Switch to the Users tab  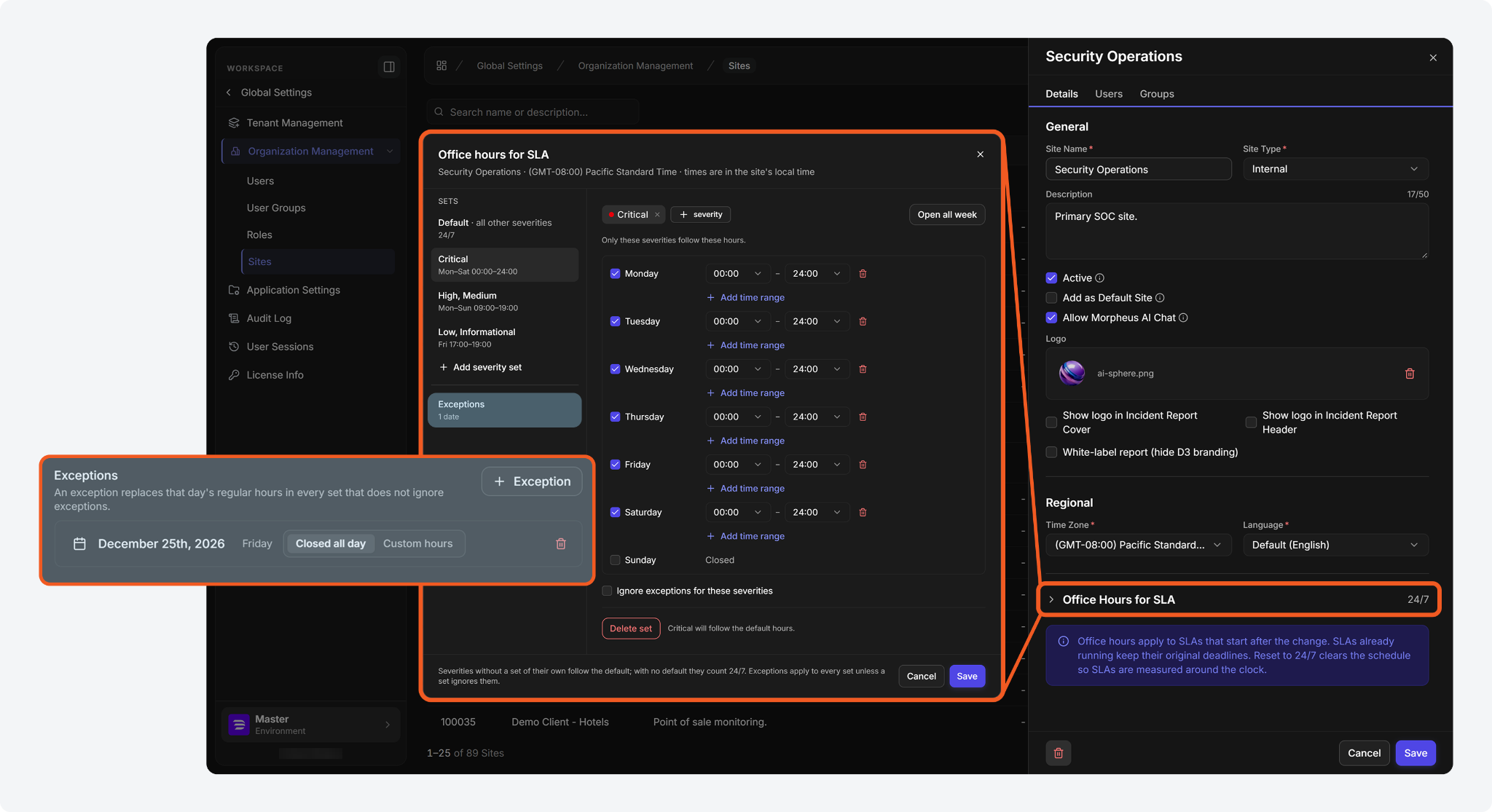click(x=1108, y=94)
